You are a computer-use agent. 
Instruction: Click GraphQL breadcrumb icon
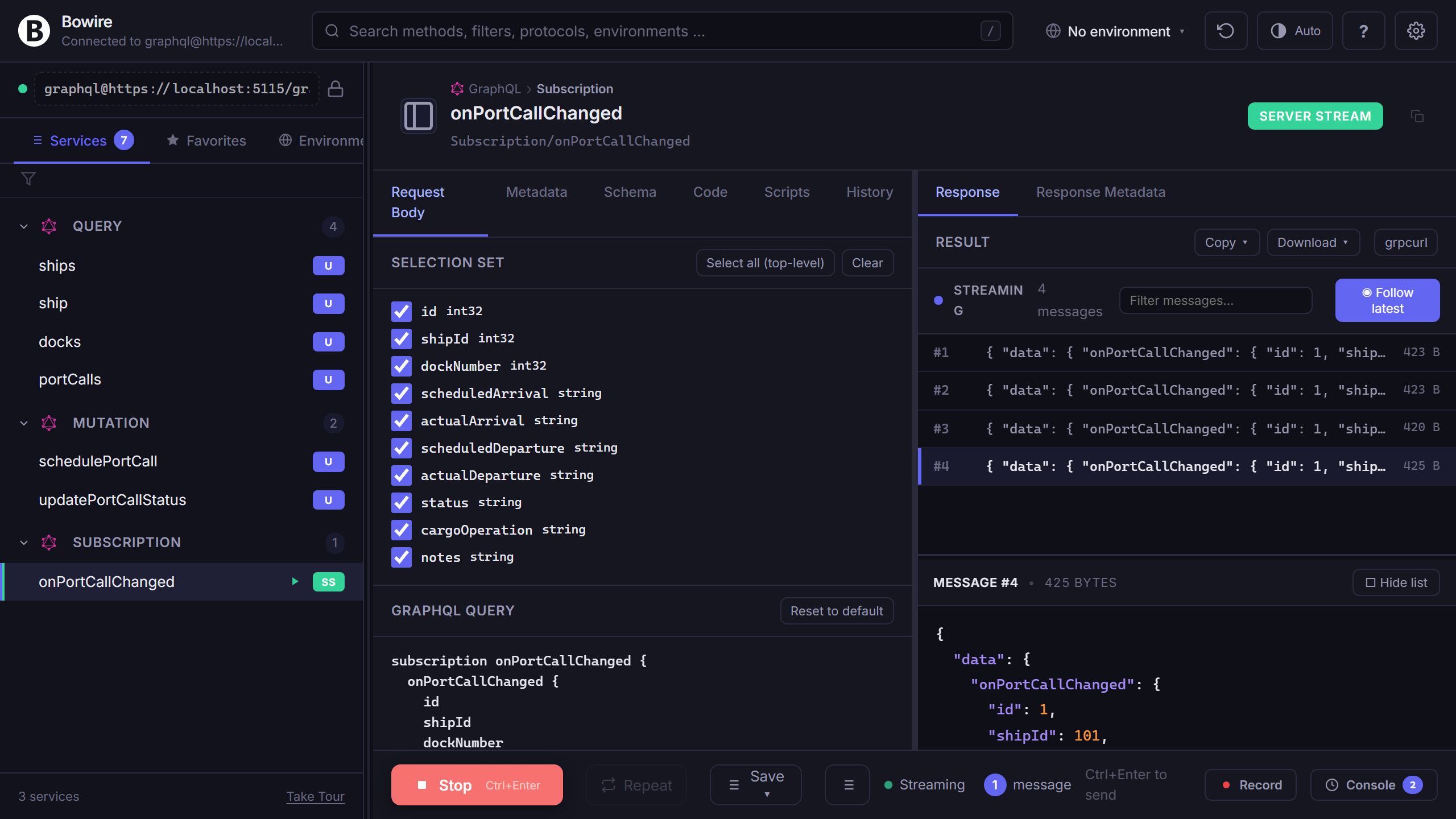(457, 89)
